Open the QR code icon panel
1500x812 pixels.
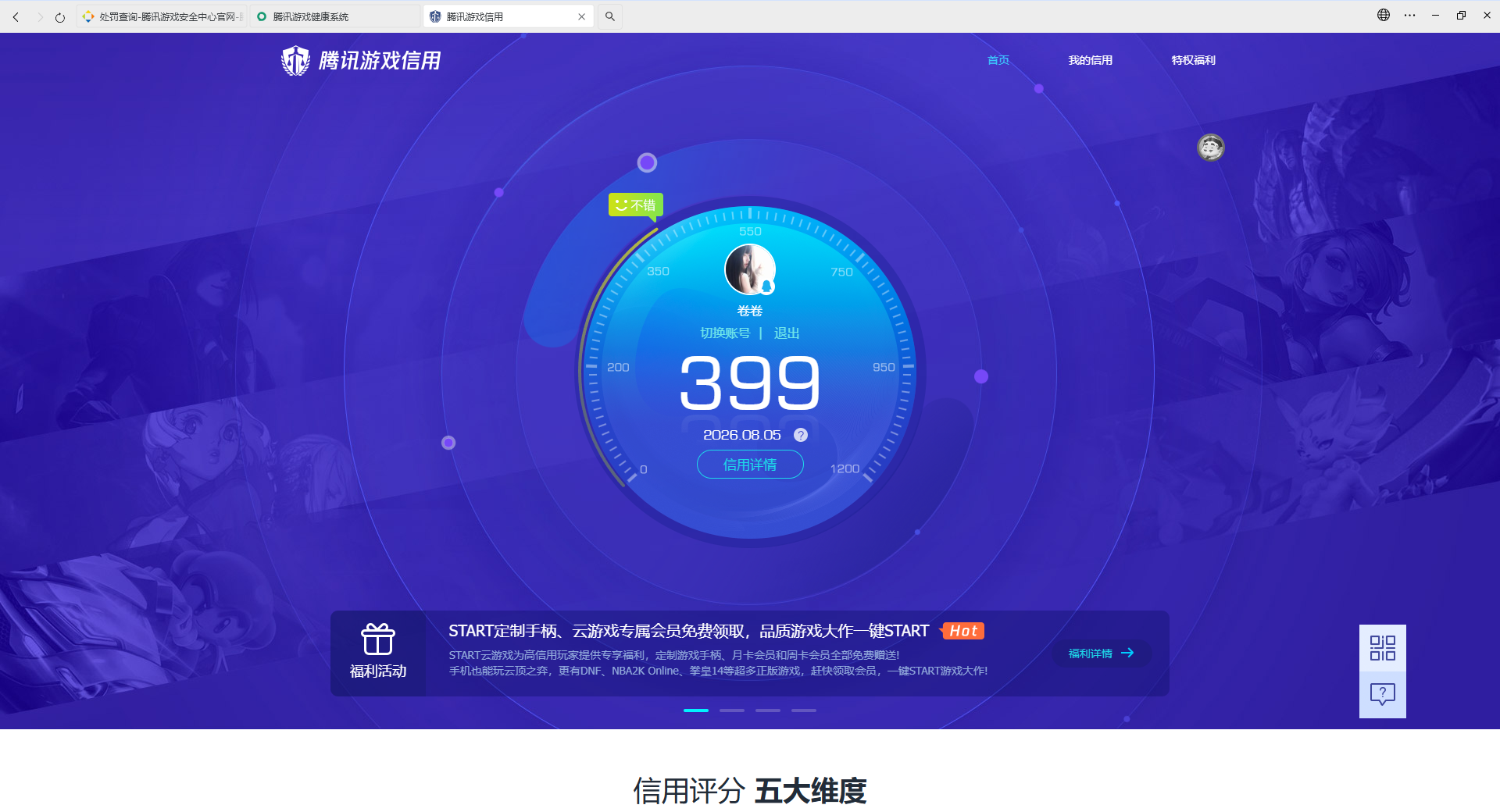point(1383,648)
